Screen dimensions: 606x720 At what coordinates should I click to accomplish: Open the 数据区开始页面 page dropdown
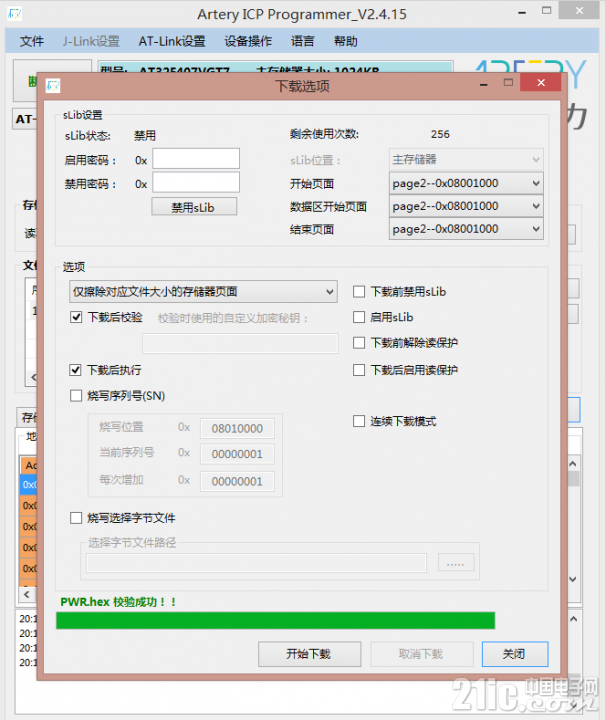pos(466,206)
